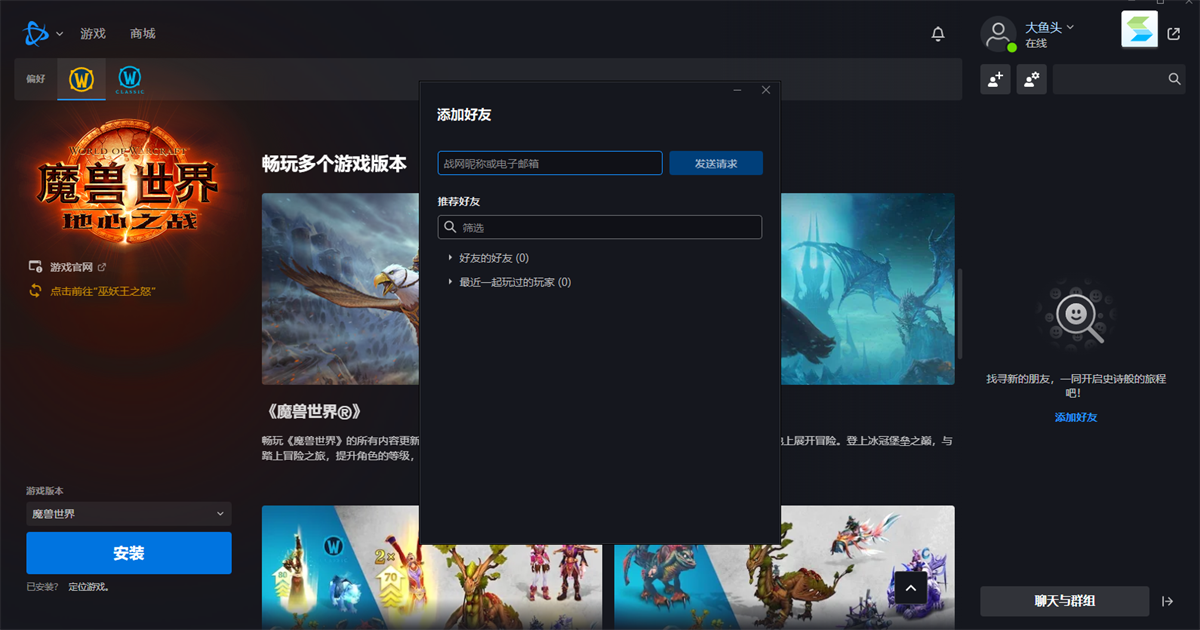Viewport: 1200px width, 630px height.
Task: Click the add-friend person icon
Action: coord(995,79)
